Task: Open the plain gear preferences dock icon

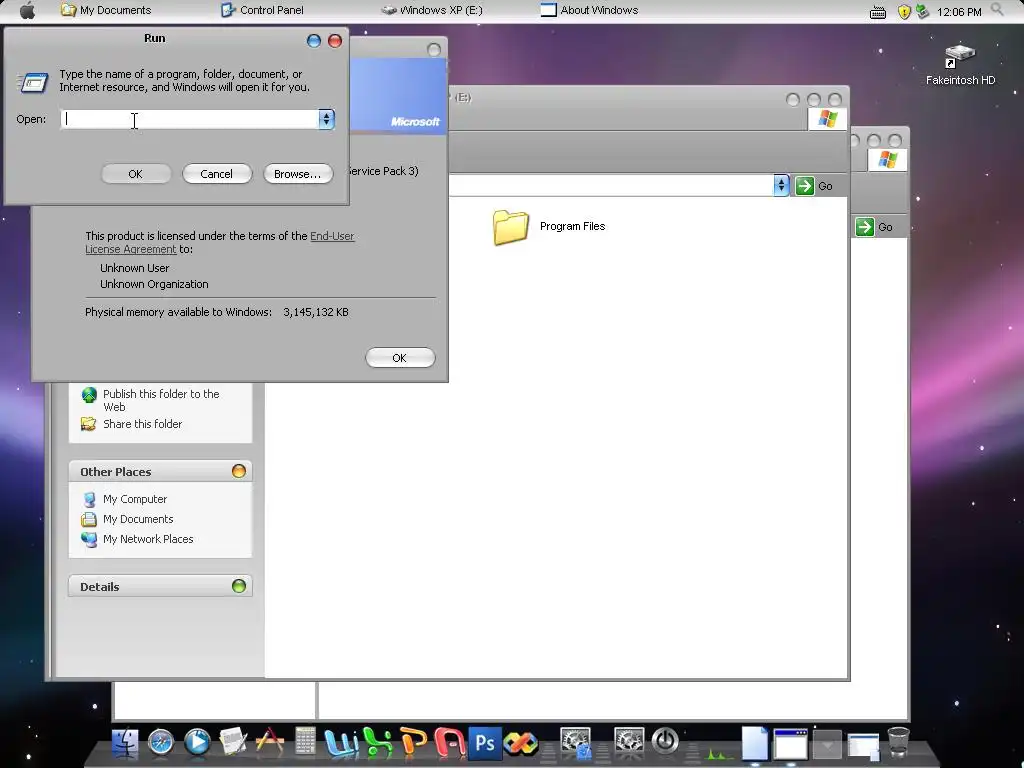Action: (x=628, y=743)
